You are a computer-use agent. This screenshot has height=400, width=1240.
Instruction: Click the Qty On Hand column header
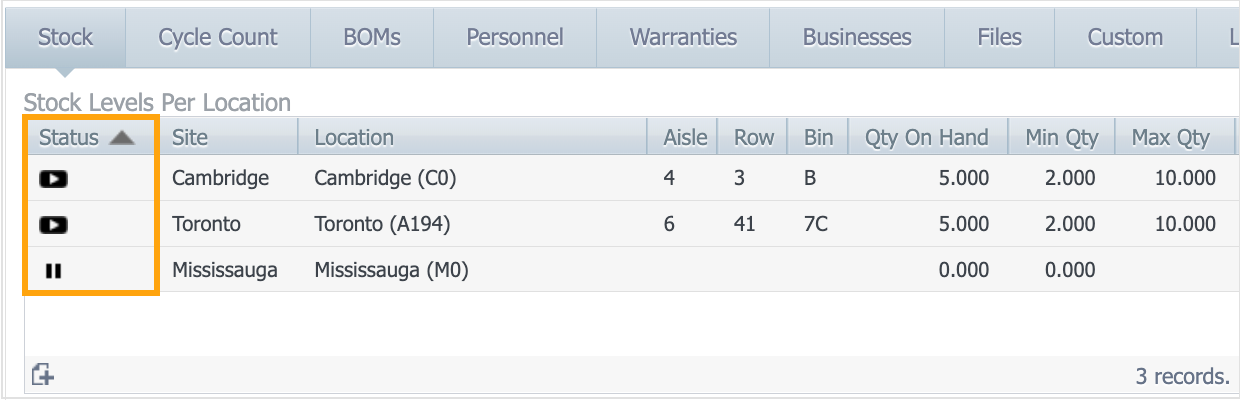tap(926, 138)
